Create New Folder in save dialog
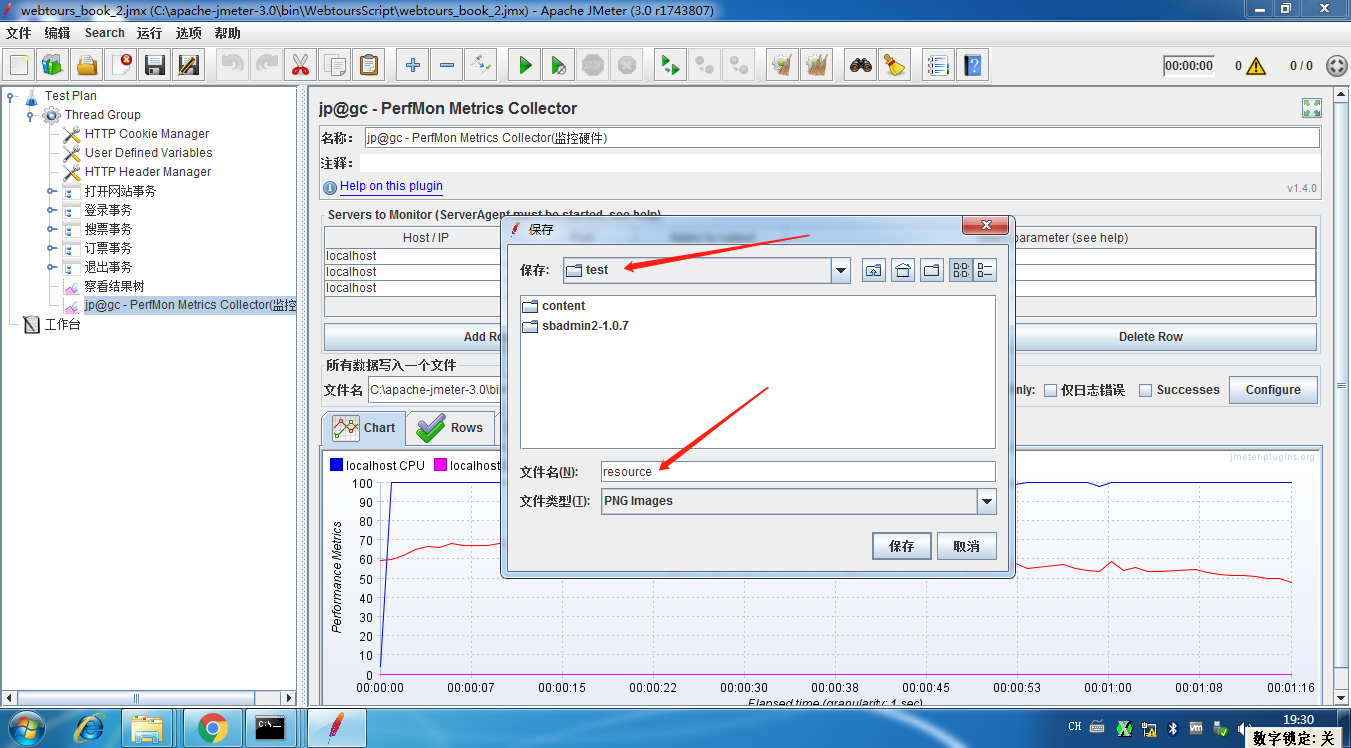Screen dimensions: 1351x748 (932, 270)
